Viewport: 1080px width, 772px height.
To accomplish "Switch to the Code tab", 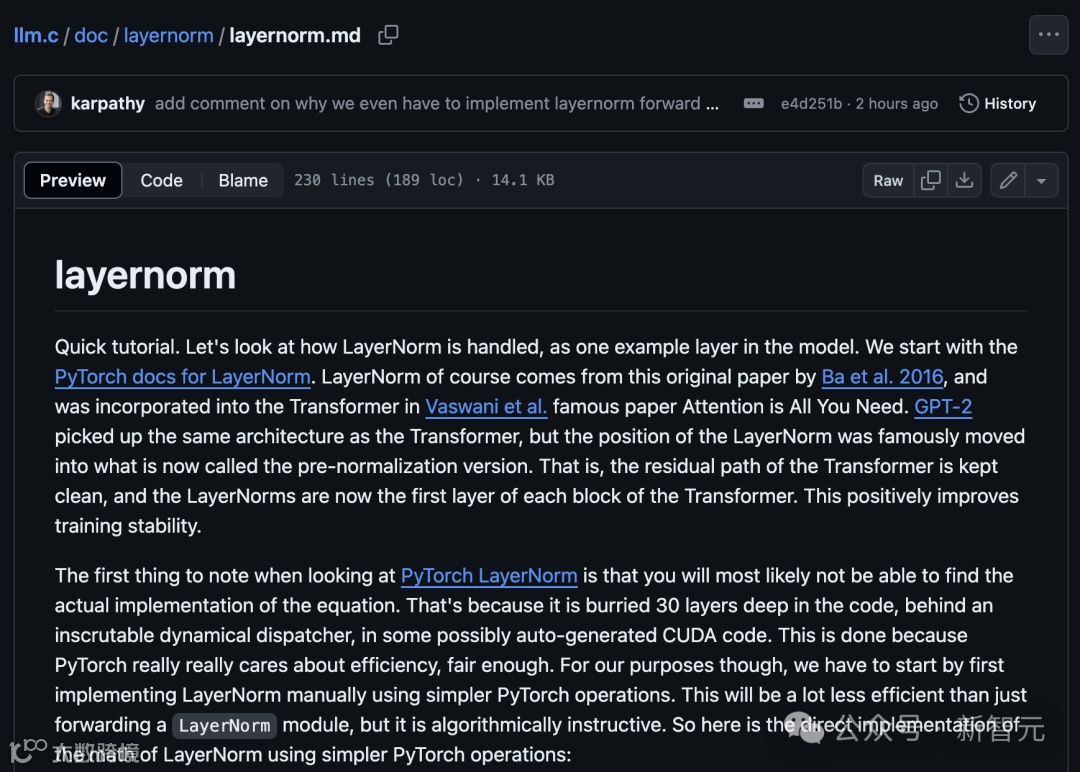I will [161, 180].
